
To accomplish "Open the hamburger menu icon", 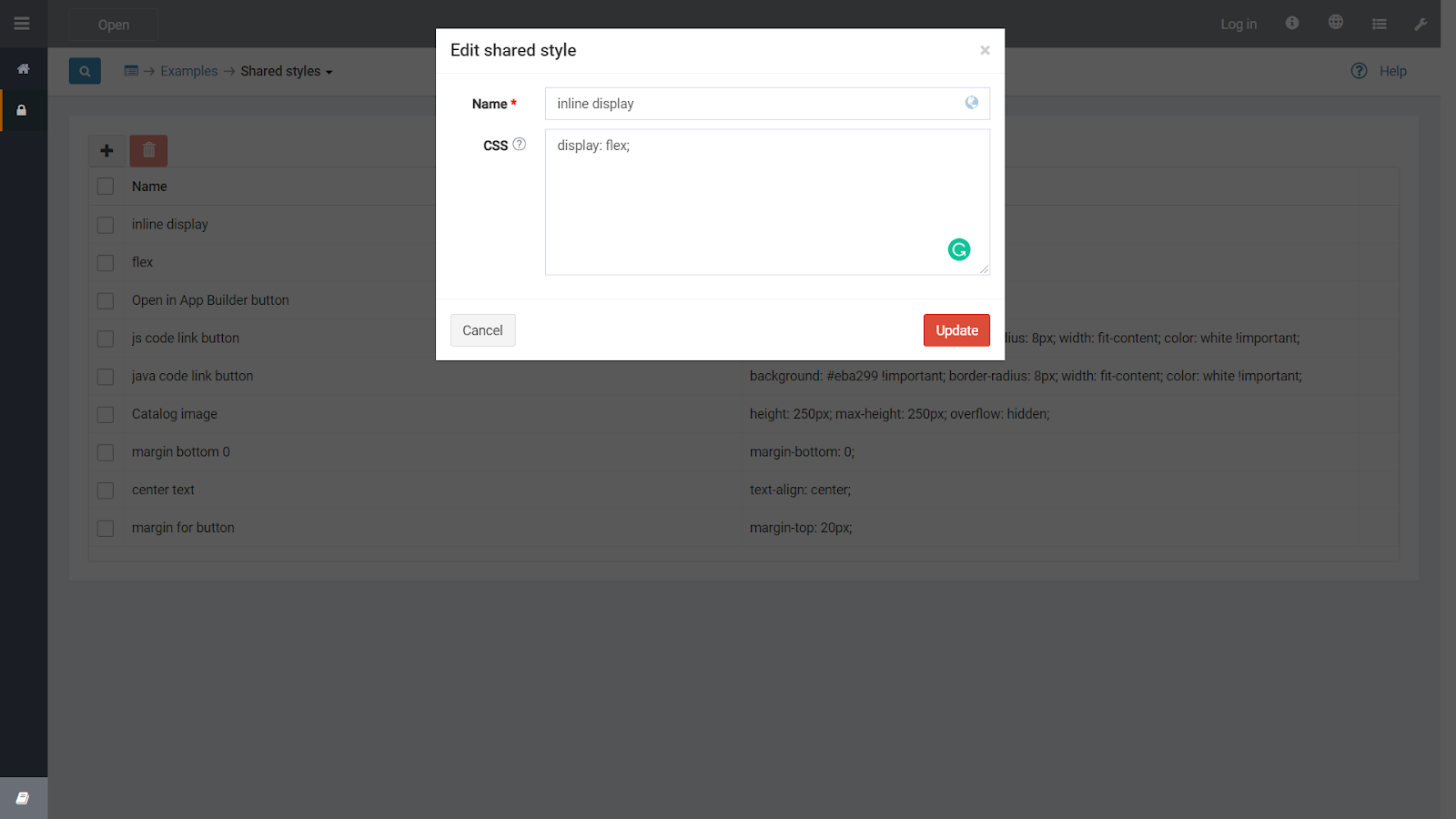I will [x=22, y=24].
